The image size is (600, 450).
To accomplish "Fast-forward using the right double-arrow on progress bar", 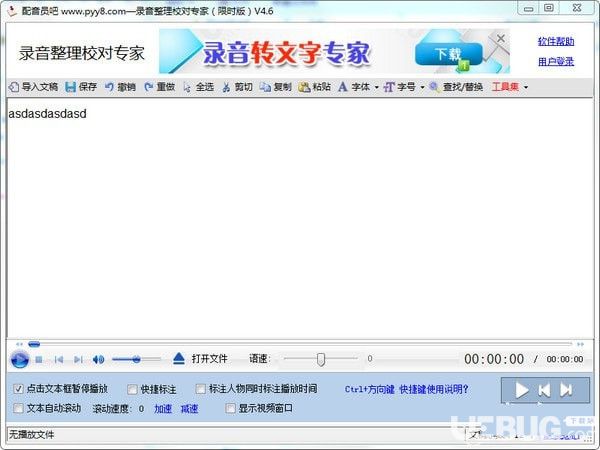I will (x=580, y=344).
